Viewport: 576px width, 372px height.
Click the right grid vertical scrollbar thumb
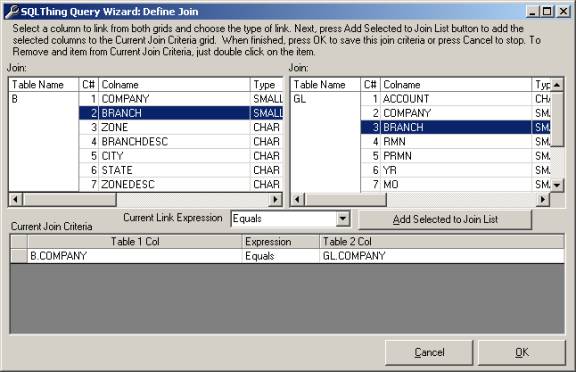click(x=557, y=119)
